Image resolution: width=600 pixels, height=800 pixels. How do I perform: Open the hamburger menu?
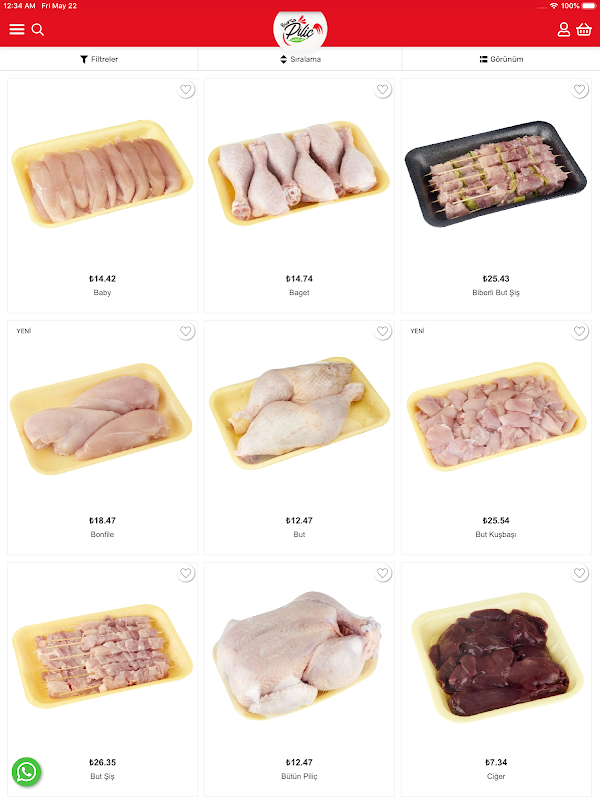coord(17,30)
